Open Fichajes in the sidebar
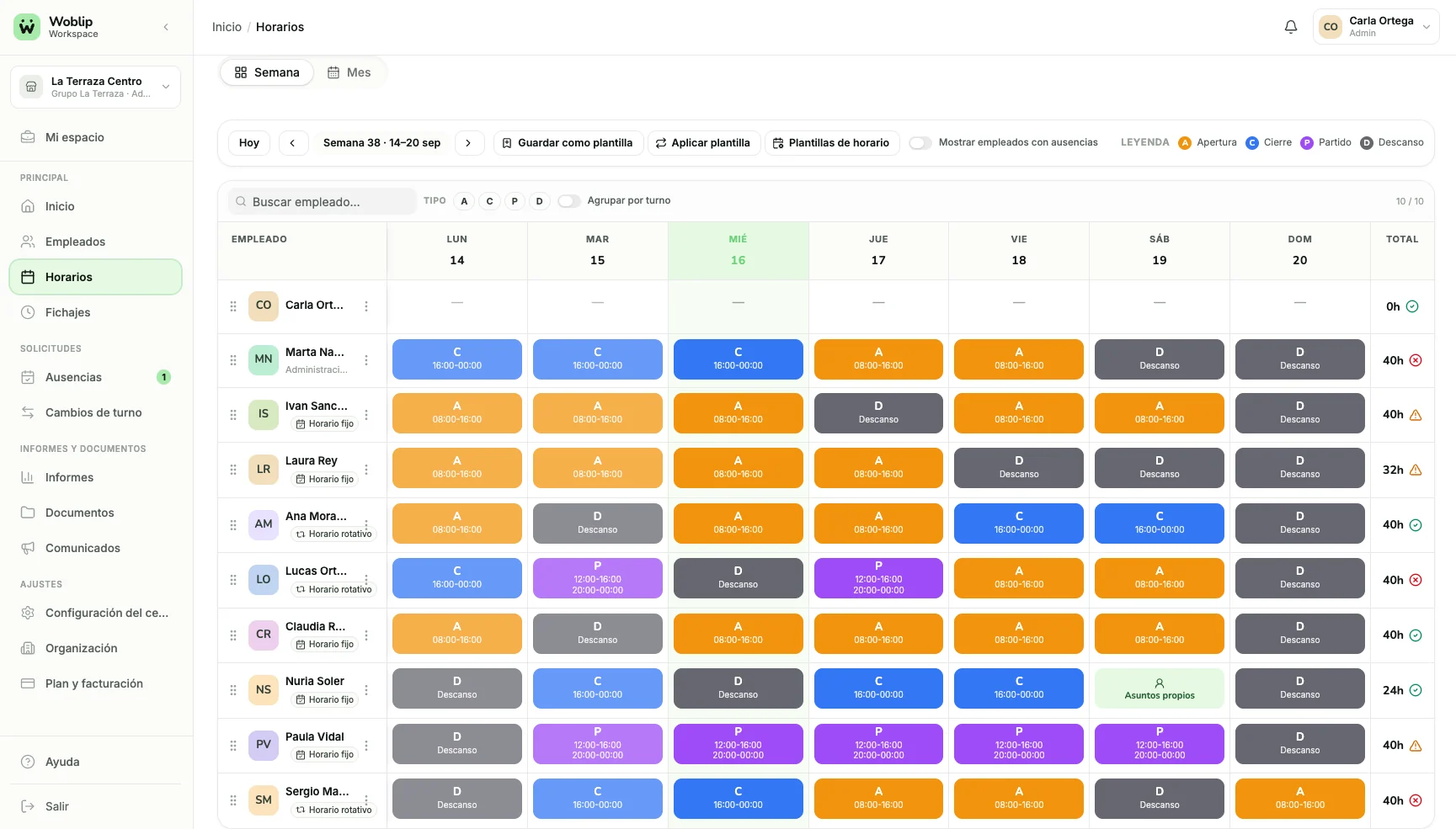 pyautogui.click(x=96, y=312)
